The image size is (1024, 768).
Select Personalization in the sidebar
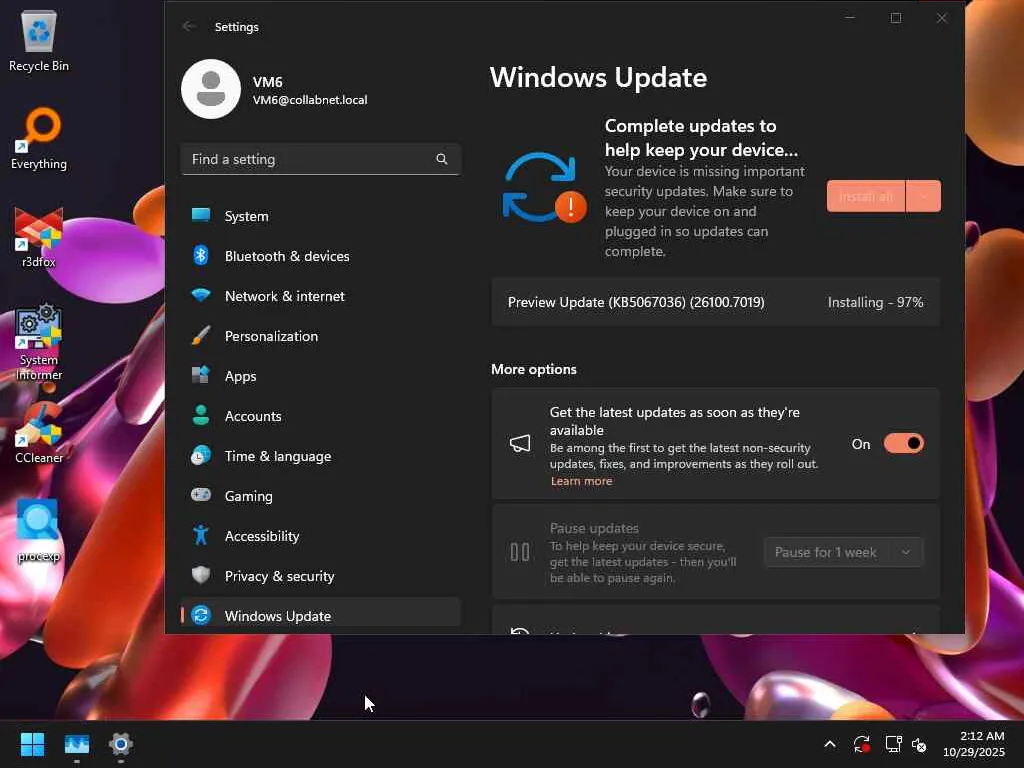(321, 336)
